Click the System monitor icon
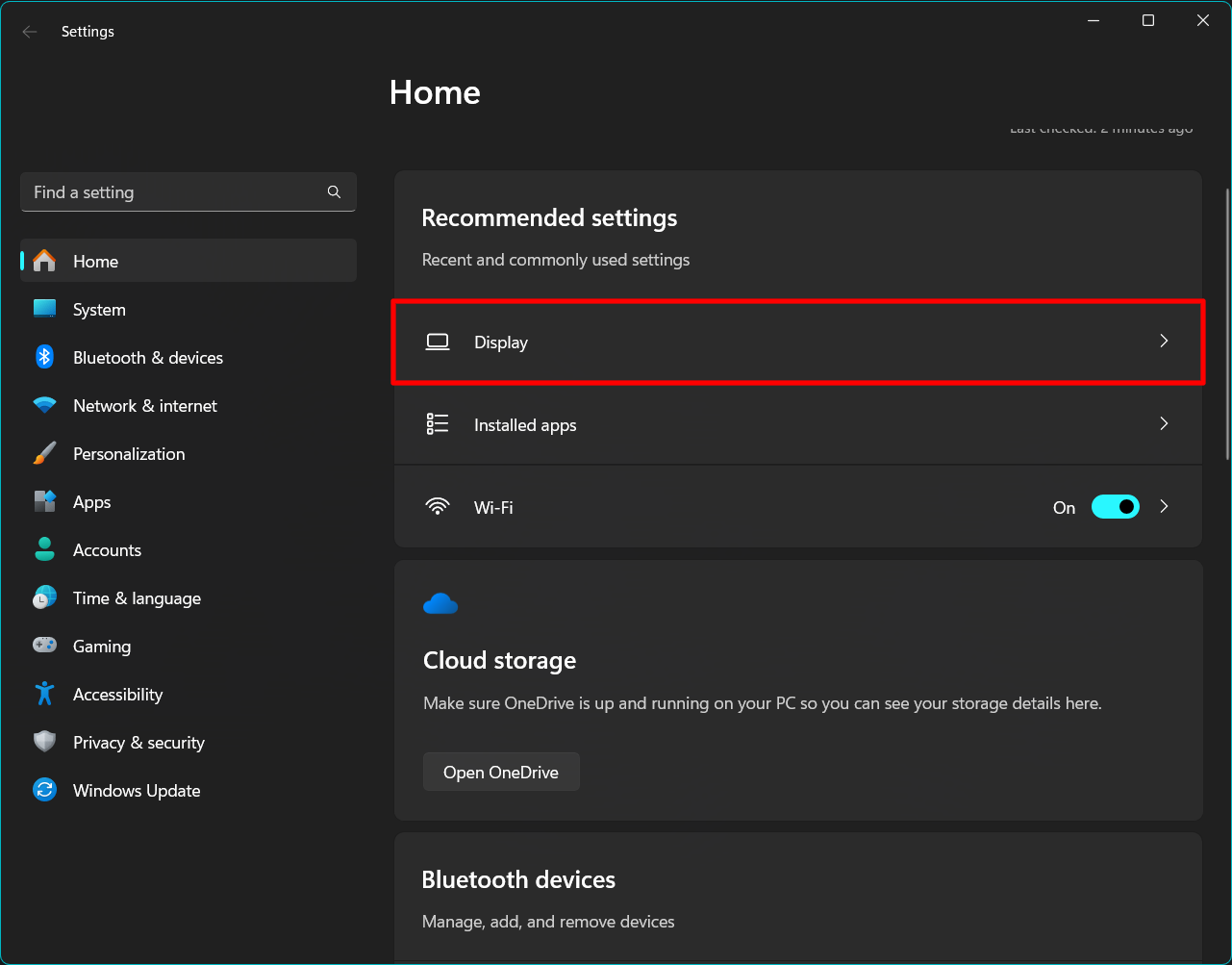The height and width of the screenshot is (965, 1232). [44, 309]
